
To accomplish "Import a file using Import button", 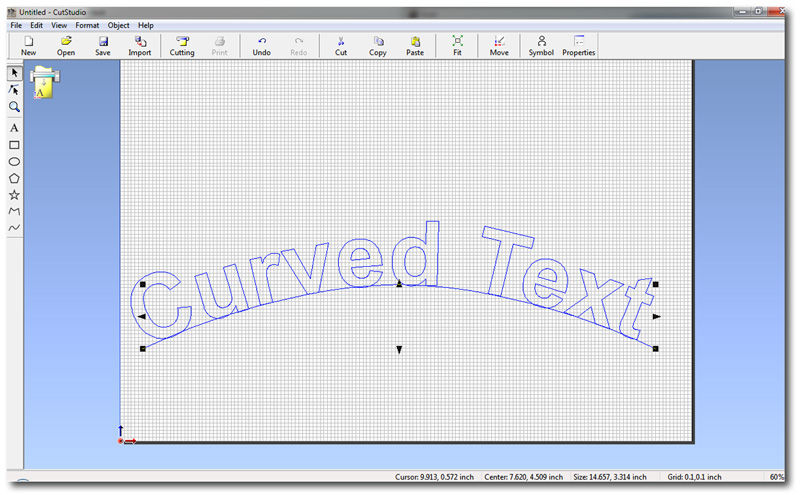I will (x=140, y=46).
